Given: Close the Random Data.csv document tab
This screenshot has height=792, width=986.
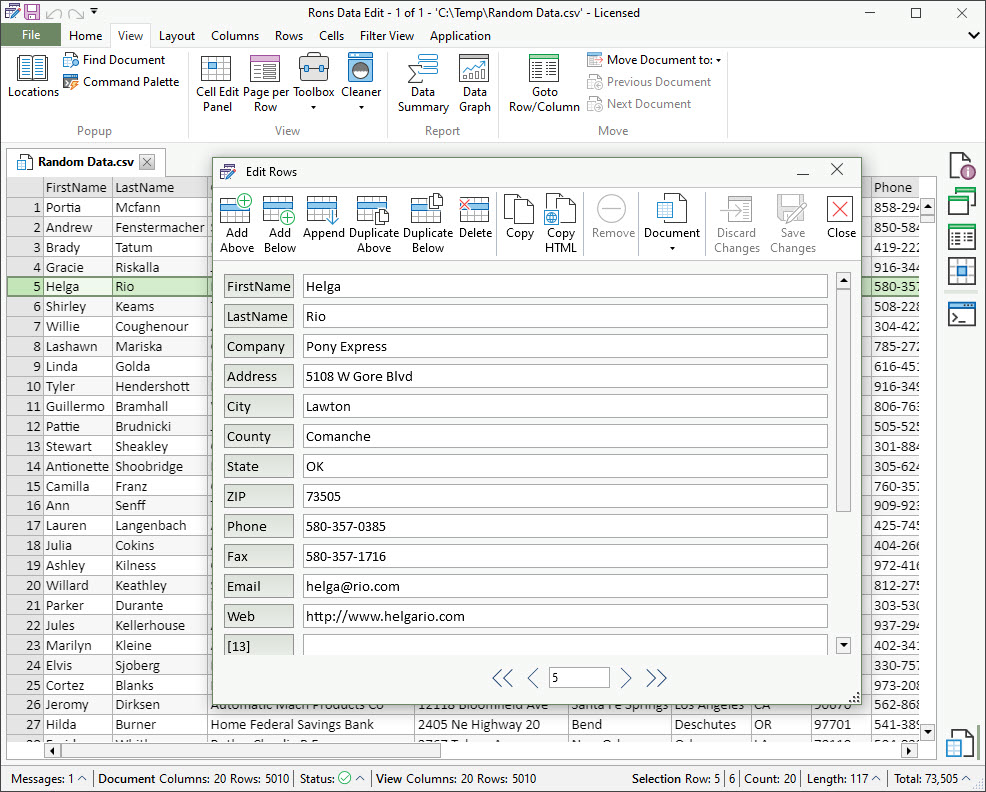Looking at the screenshot, I should click(x=147, y=162).
